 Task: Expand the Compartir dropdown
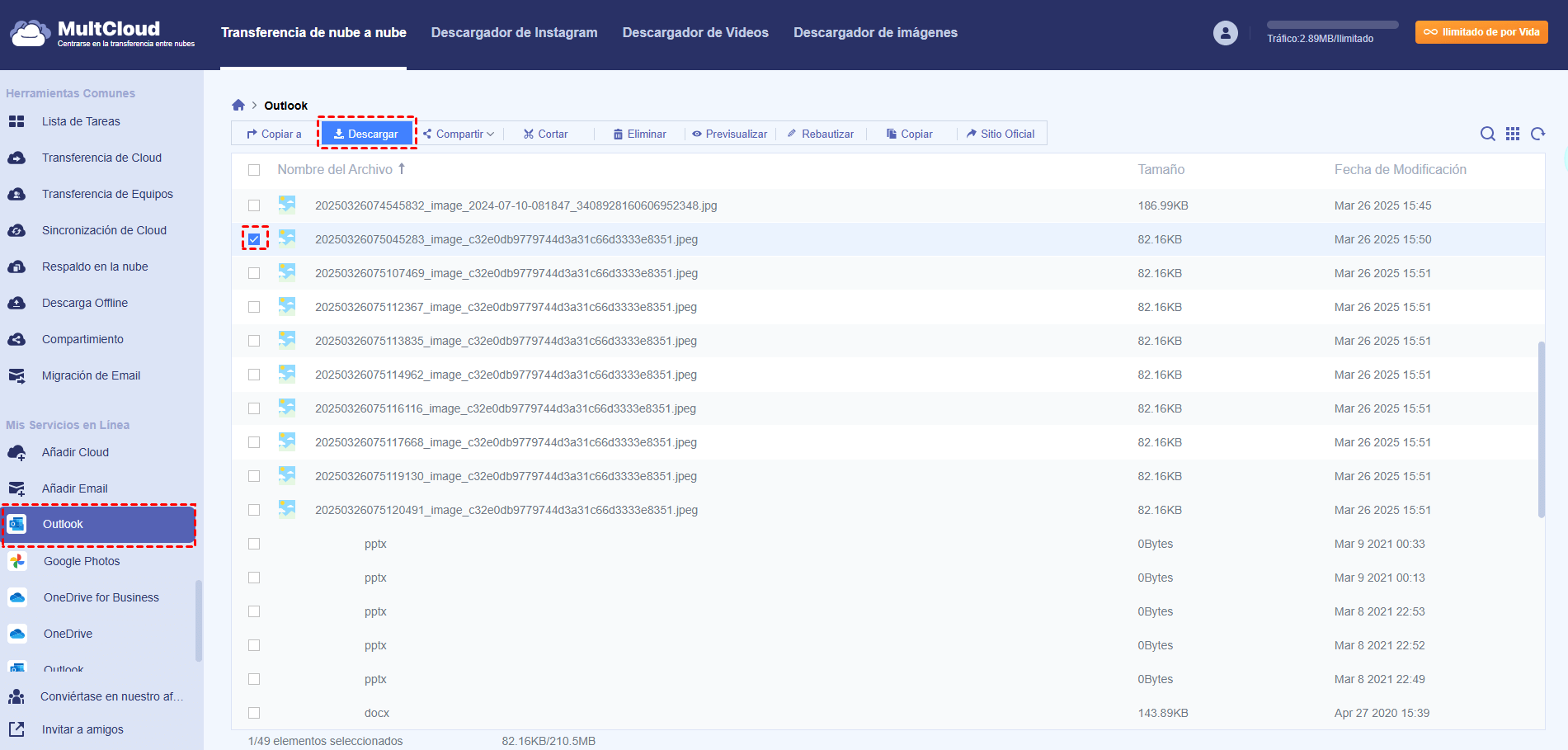click(459, 134)
